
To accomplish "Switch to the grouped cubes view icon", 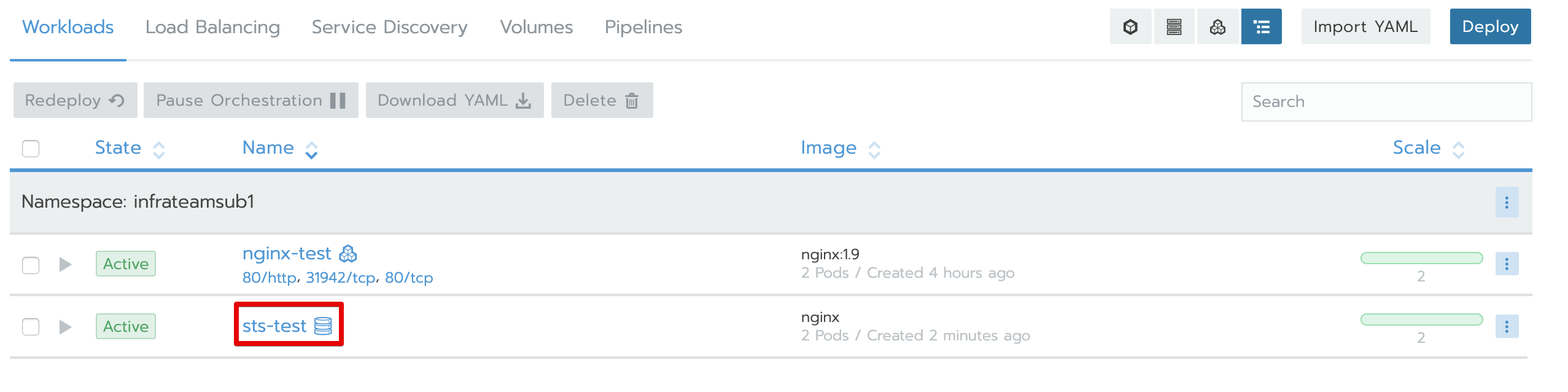I will [1217, 27].
